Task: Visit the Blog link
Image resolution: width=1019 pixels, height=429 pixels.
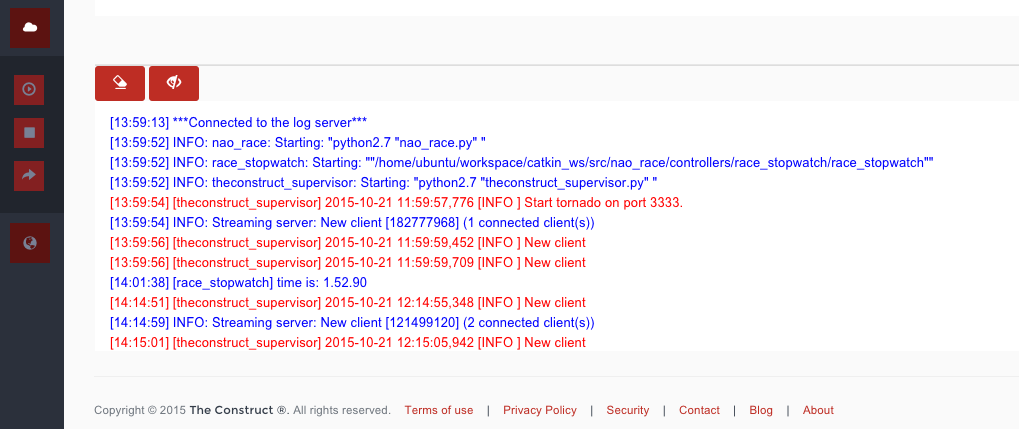Action: pos(761,410)
